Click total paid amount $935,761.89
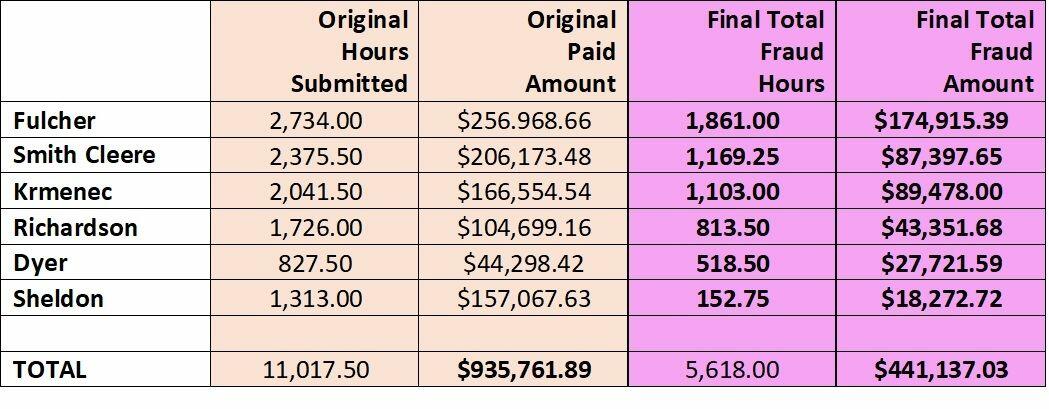This screenshot has height=409, width=1049. tap(523, 370)
